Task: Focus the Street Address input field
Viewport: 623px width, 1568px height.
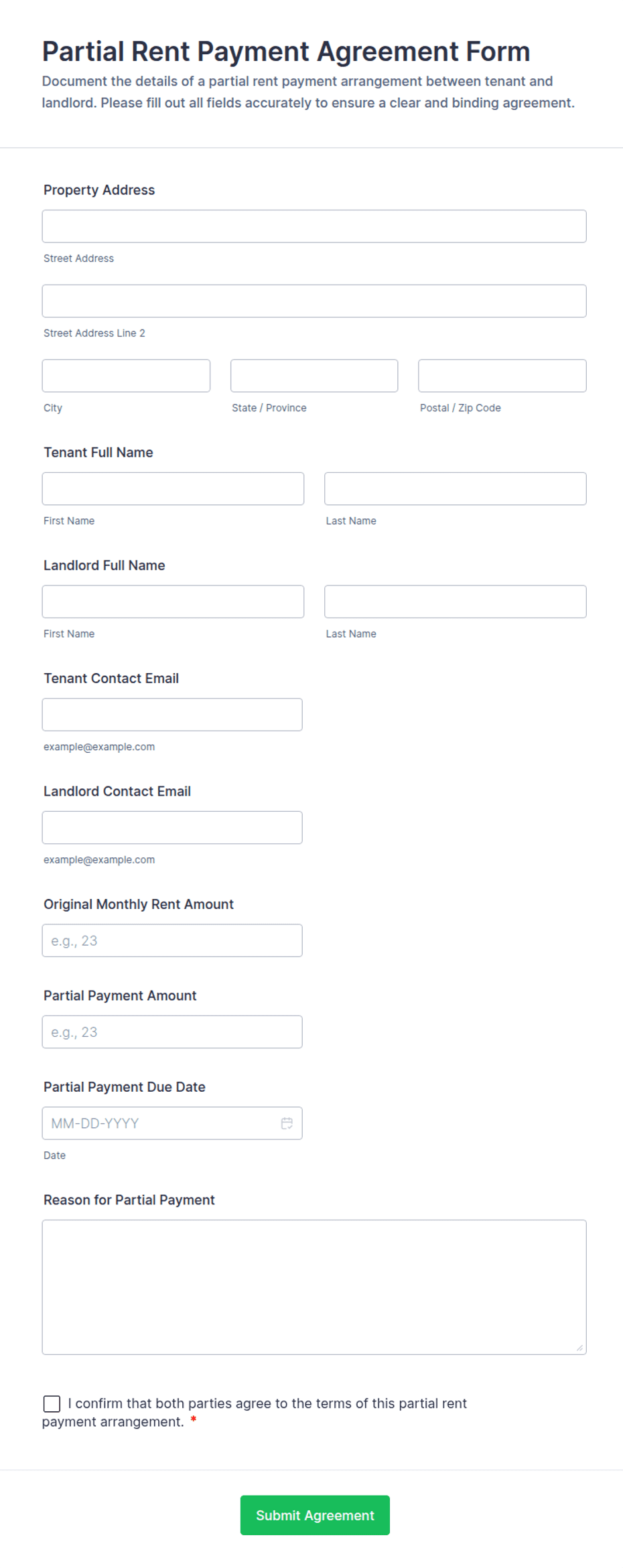Action: tap(314, 226)
